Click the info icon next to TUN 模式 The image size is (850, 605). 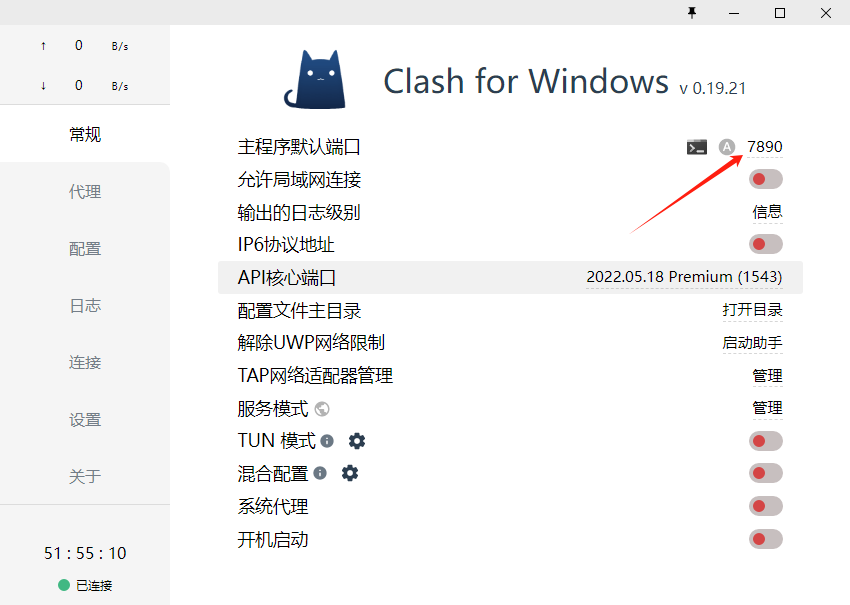click(x=327, y=441)
